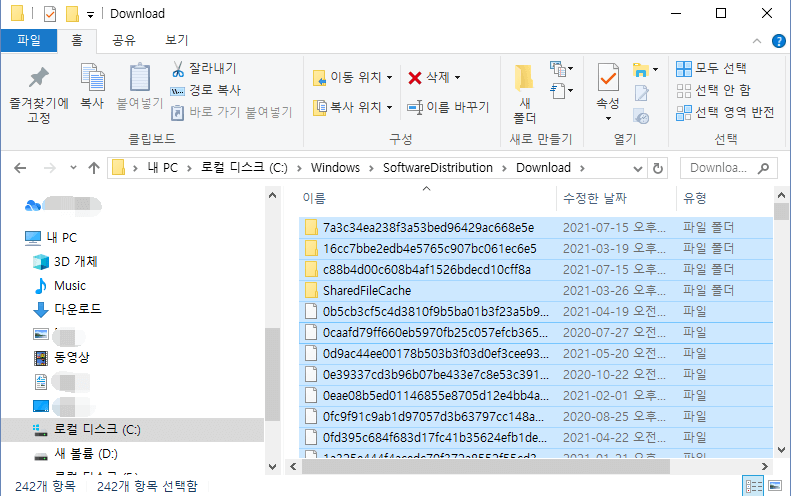
Task: Click the file list horizontal scrollbar
Action: tap(486, 467)
